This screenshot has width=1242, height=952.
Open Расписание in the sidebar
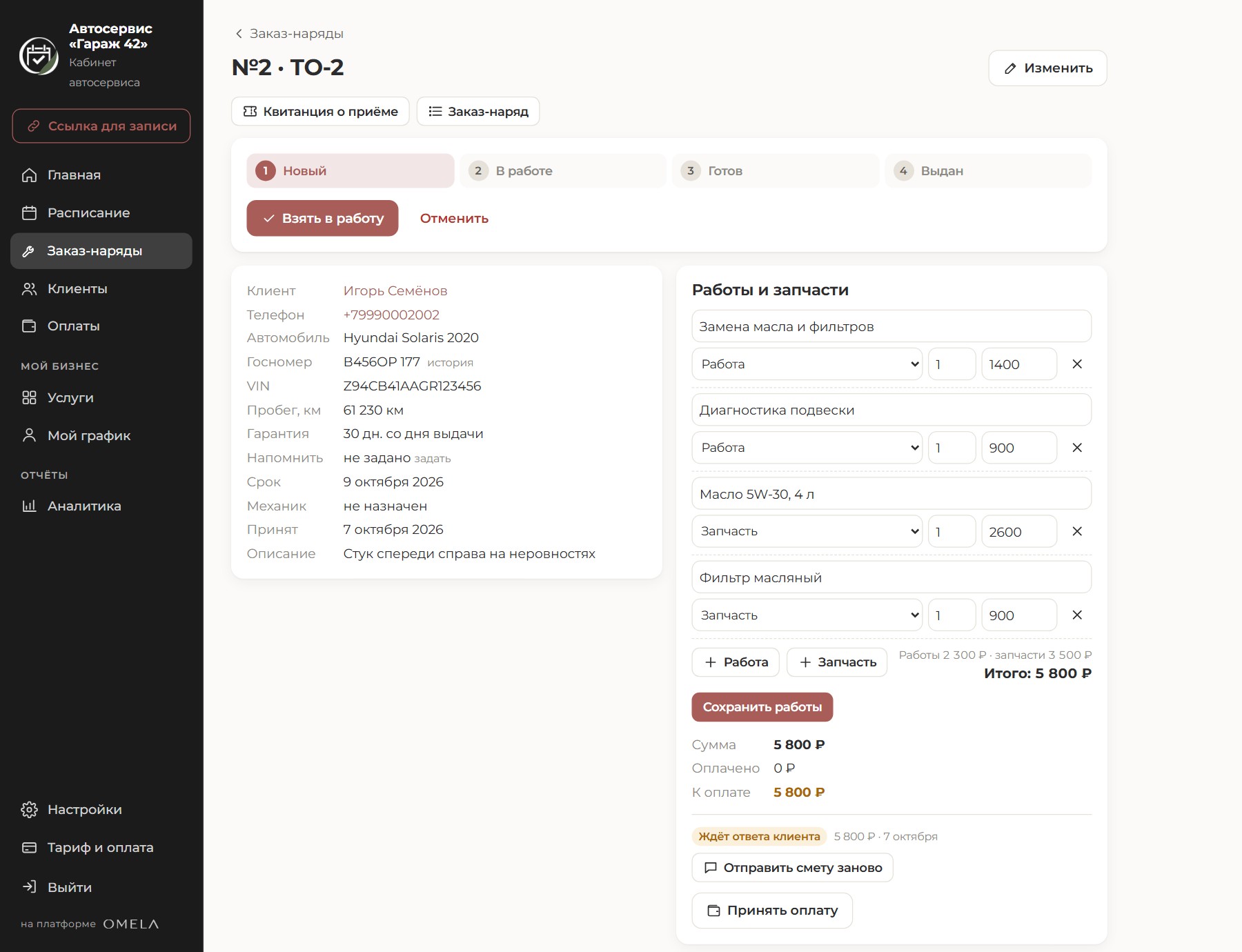pos(101,213)
